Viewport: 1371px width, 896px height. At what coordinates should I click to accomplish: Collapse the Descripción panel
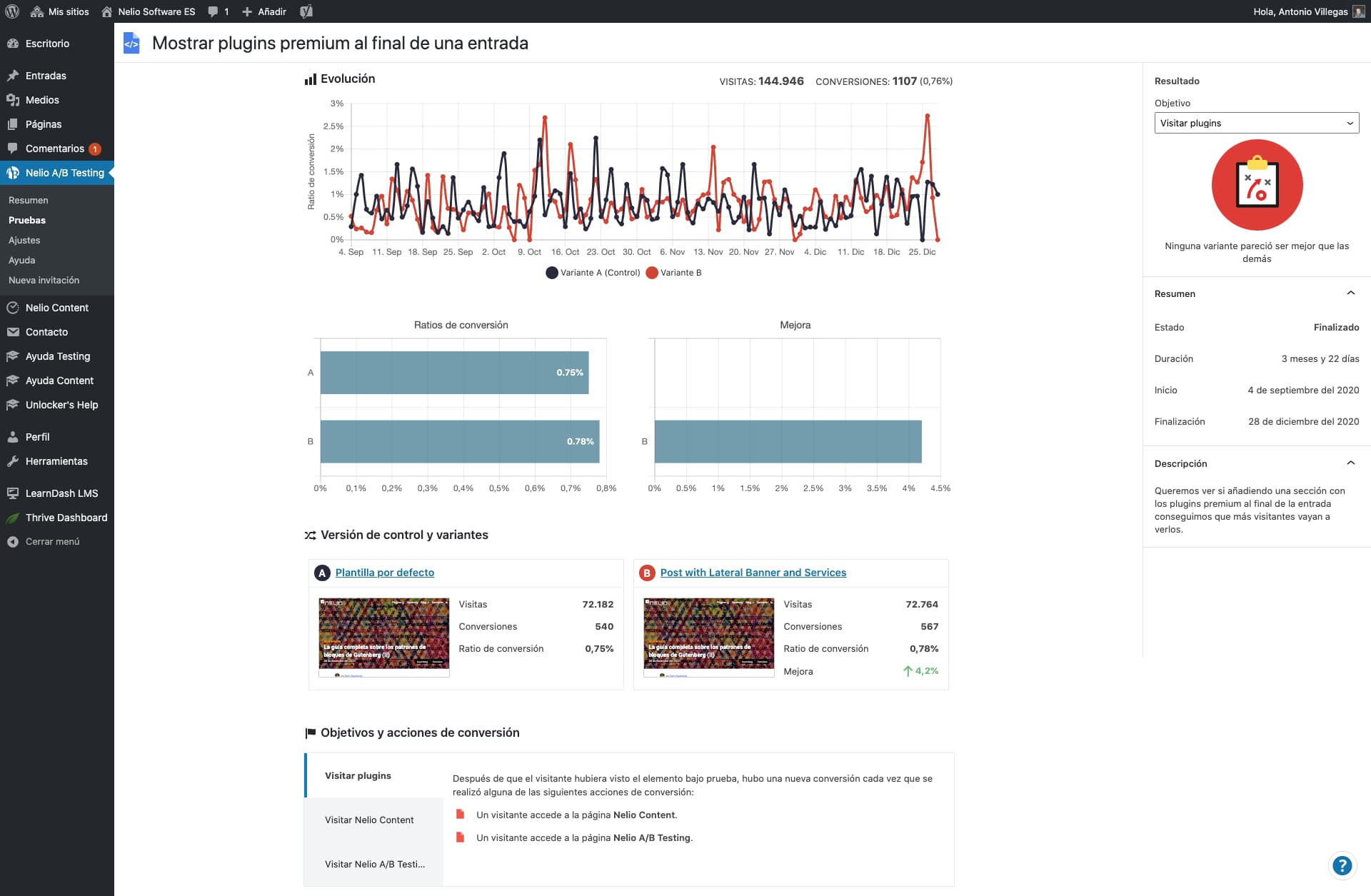click(1350, 463)
